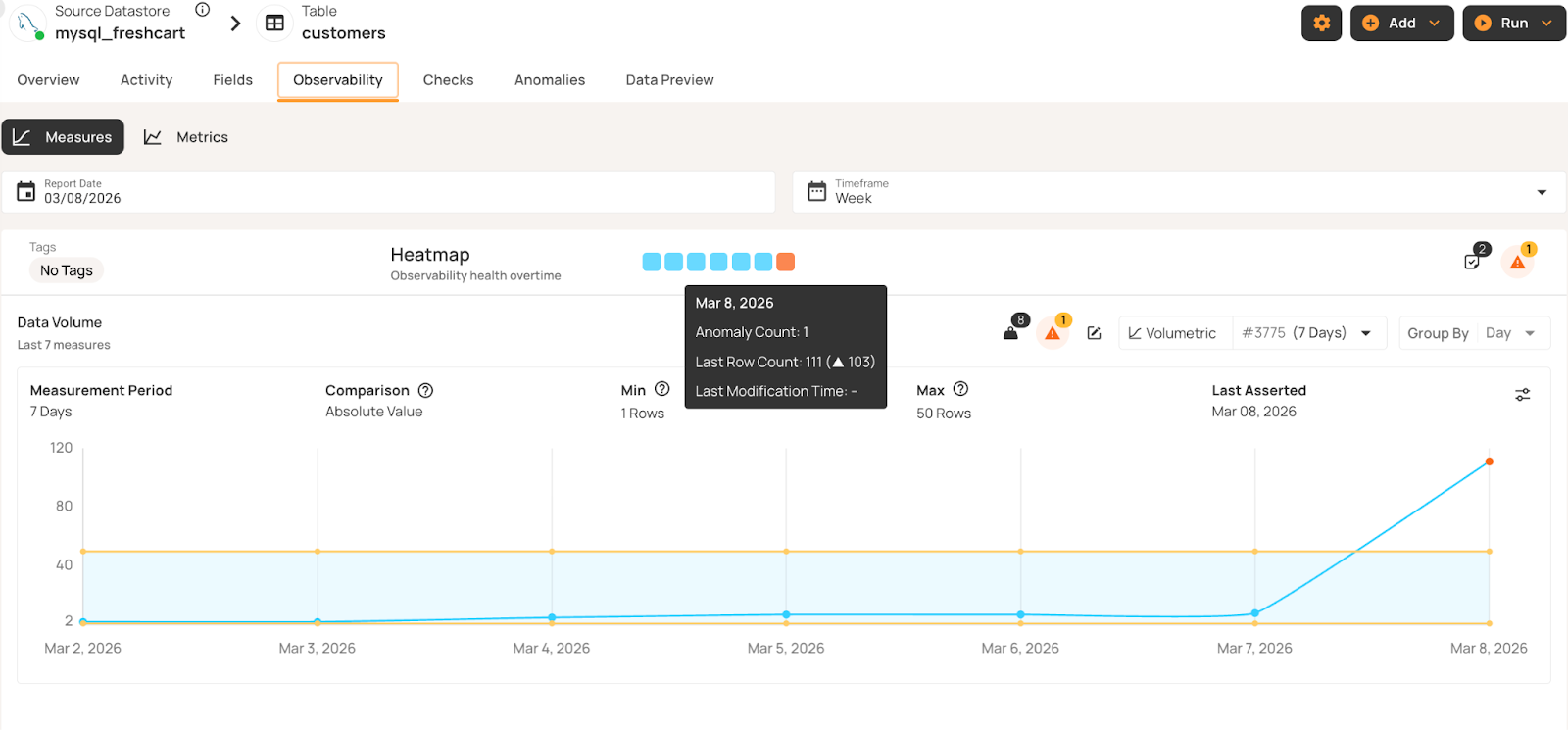Switch to the Activity tab
1568x730 pixels.
click(147, 80)
